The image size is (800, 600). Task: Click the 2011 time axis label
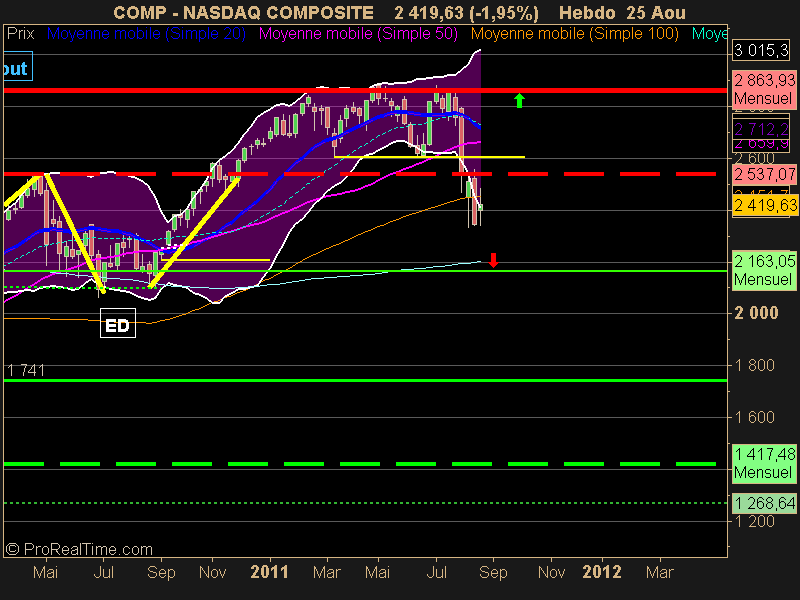[x=269, y=572]
